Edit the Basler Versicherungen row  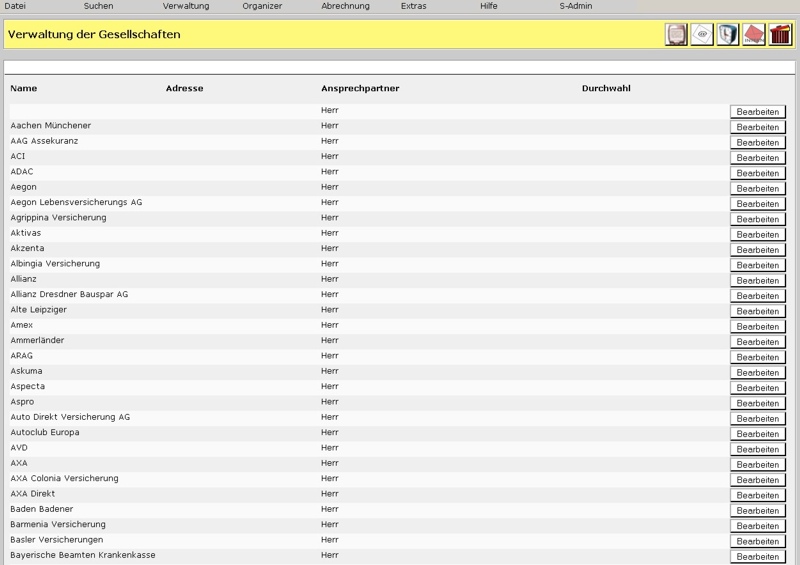758,541
